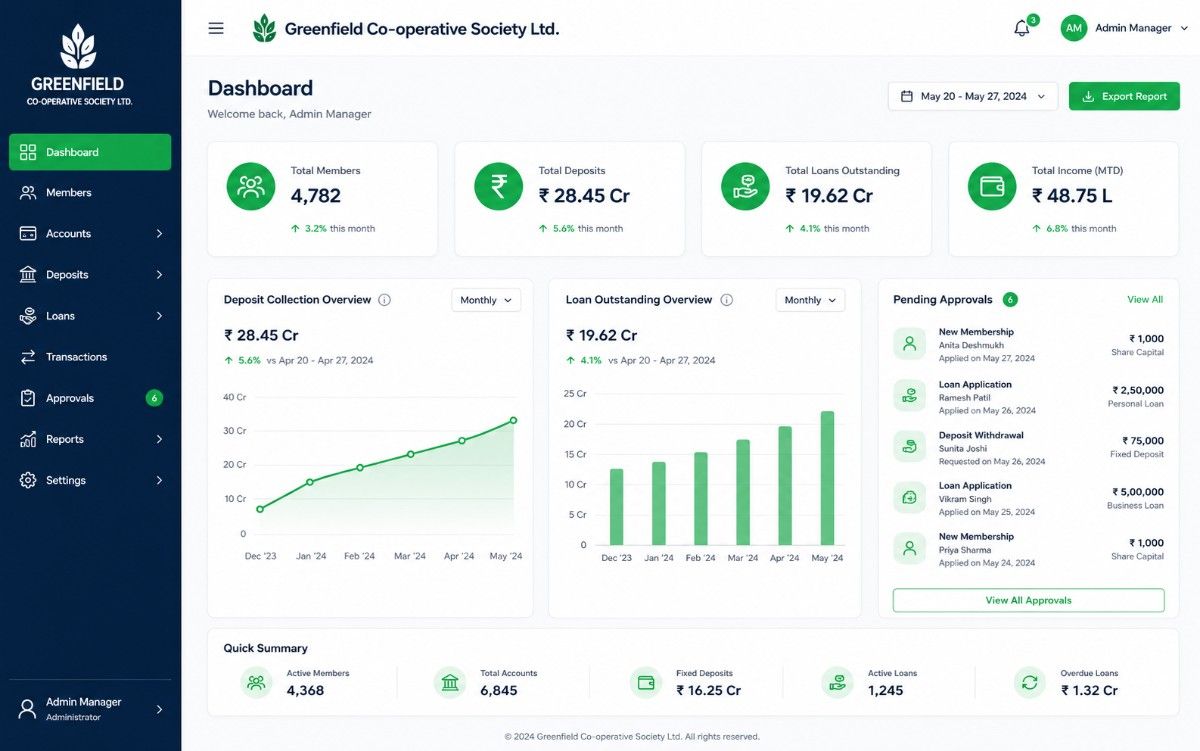Click Jan '24 point on deposit line chart
The image size is (1200, 751).
[310, 482]
